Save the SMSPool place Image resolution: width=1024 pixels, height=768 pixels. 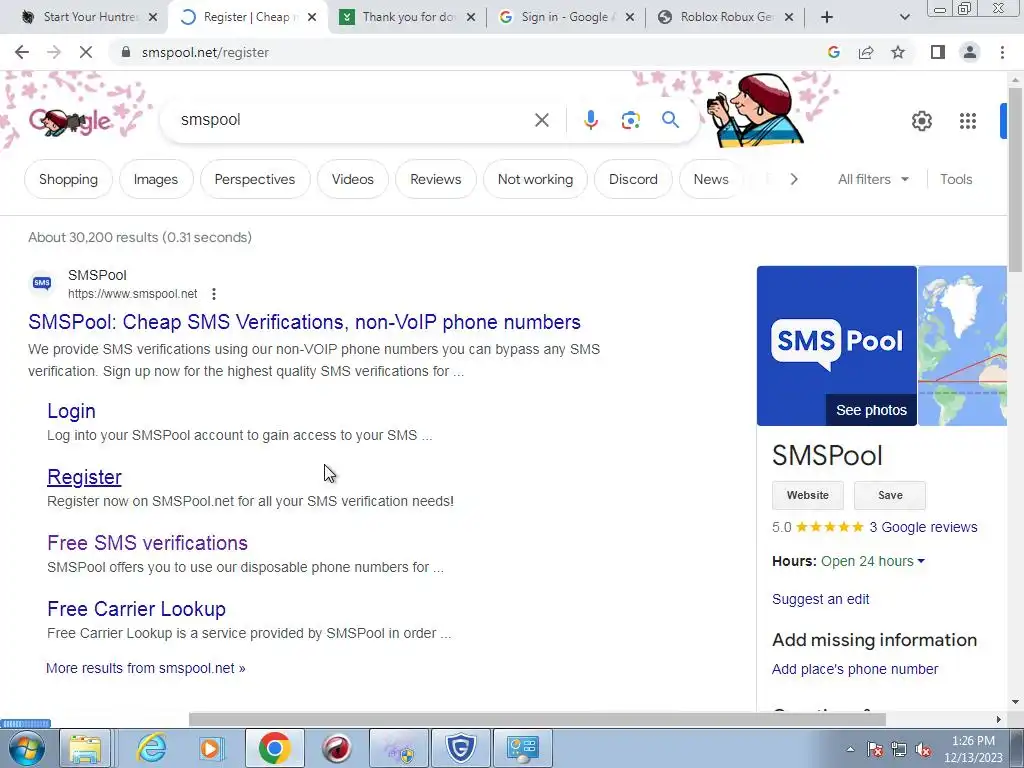889,495
